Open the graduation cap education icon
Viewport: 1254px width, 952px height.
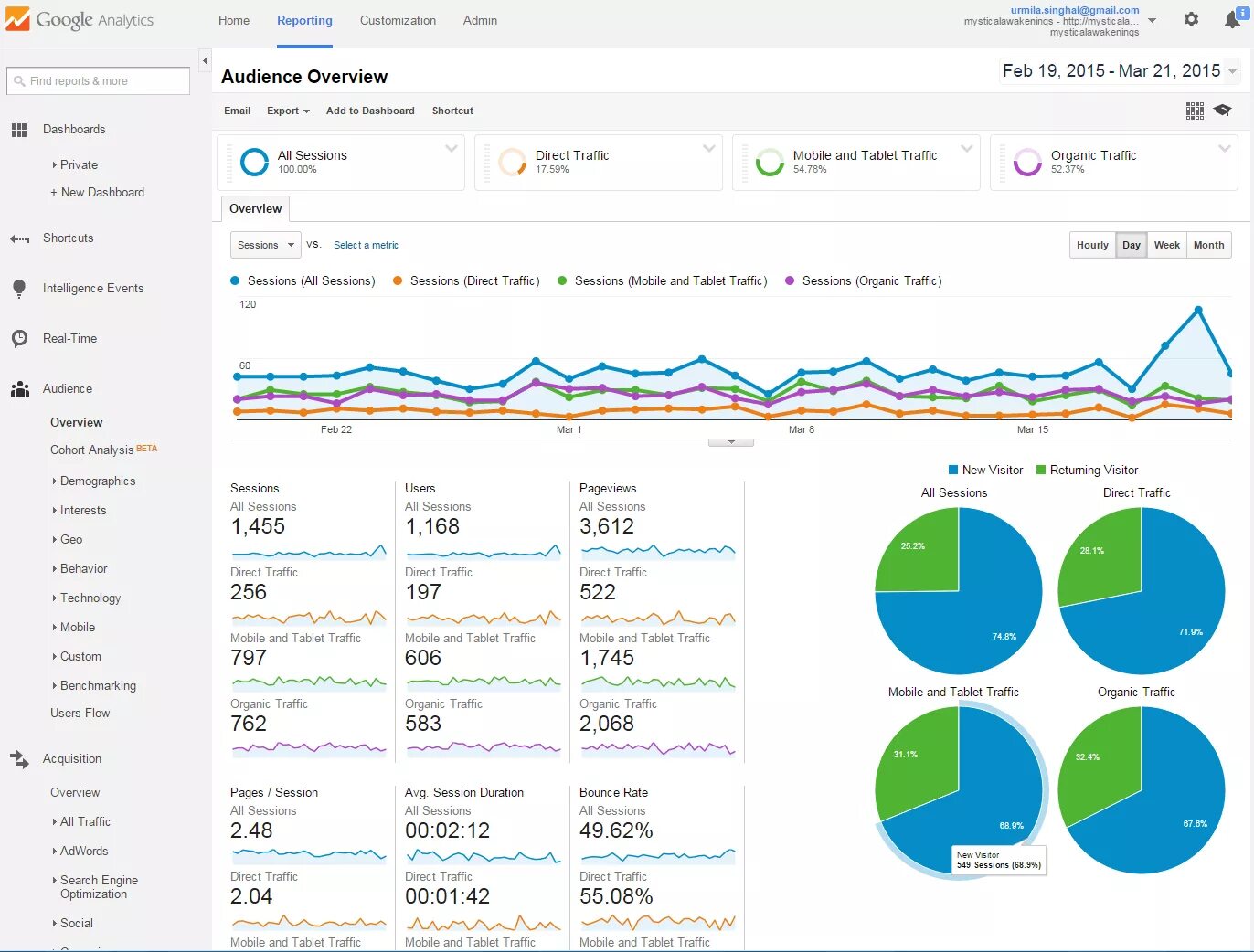click(x=1222, y=111)
